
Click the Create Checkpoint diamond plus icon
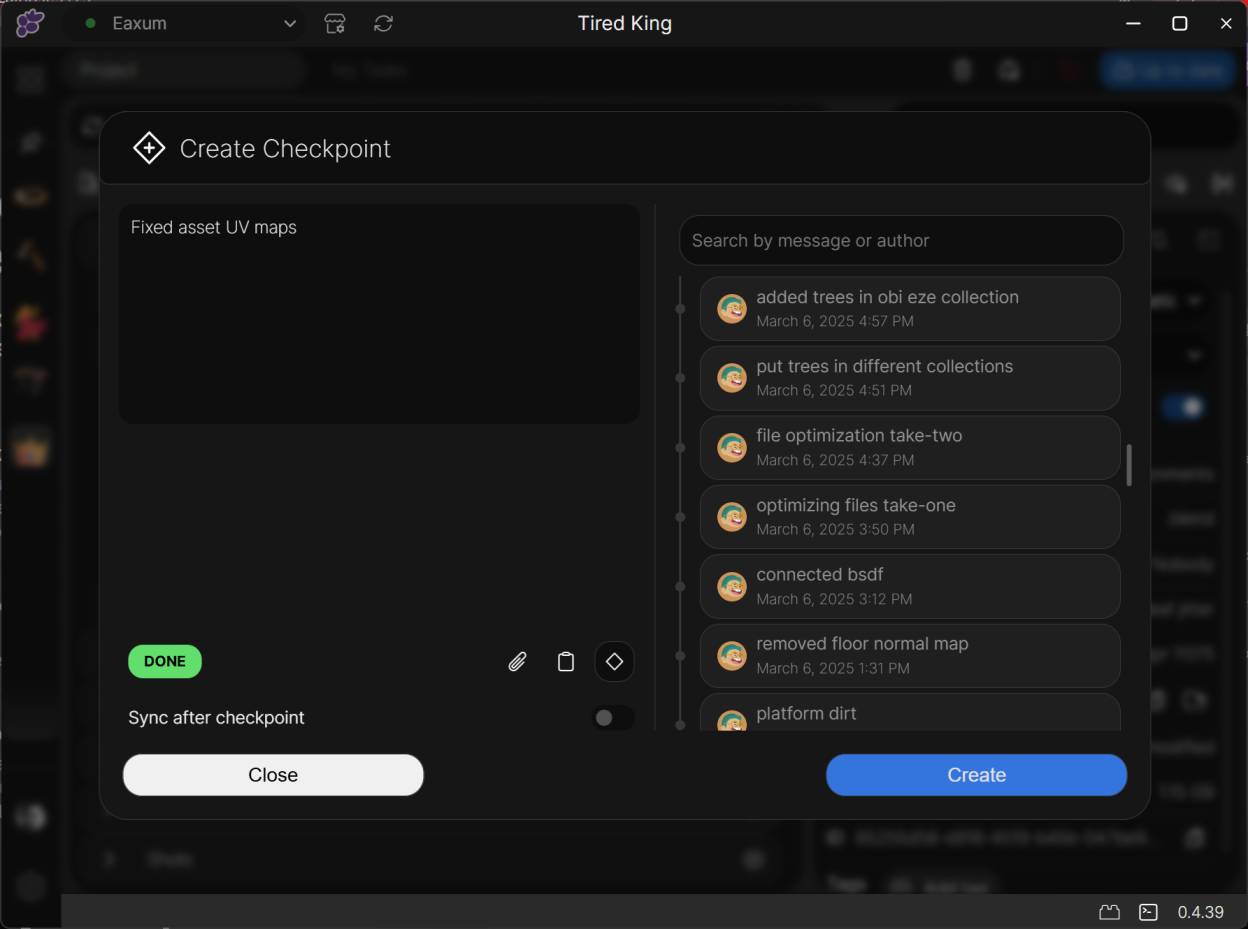coord(149,148)
